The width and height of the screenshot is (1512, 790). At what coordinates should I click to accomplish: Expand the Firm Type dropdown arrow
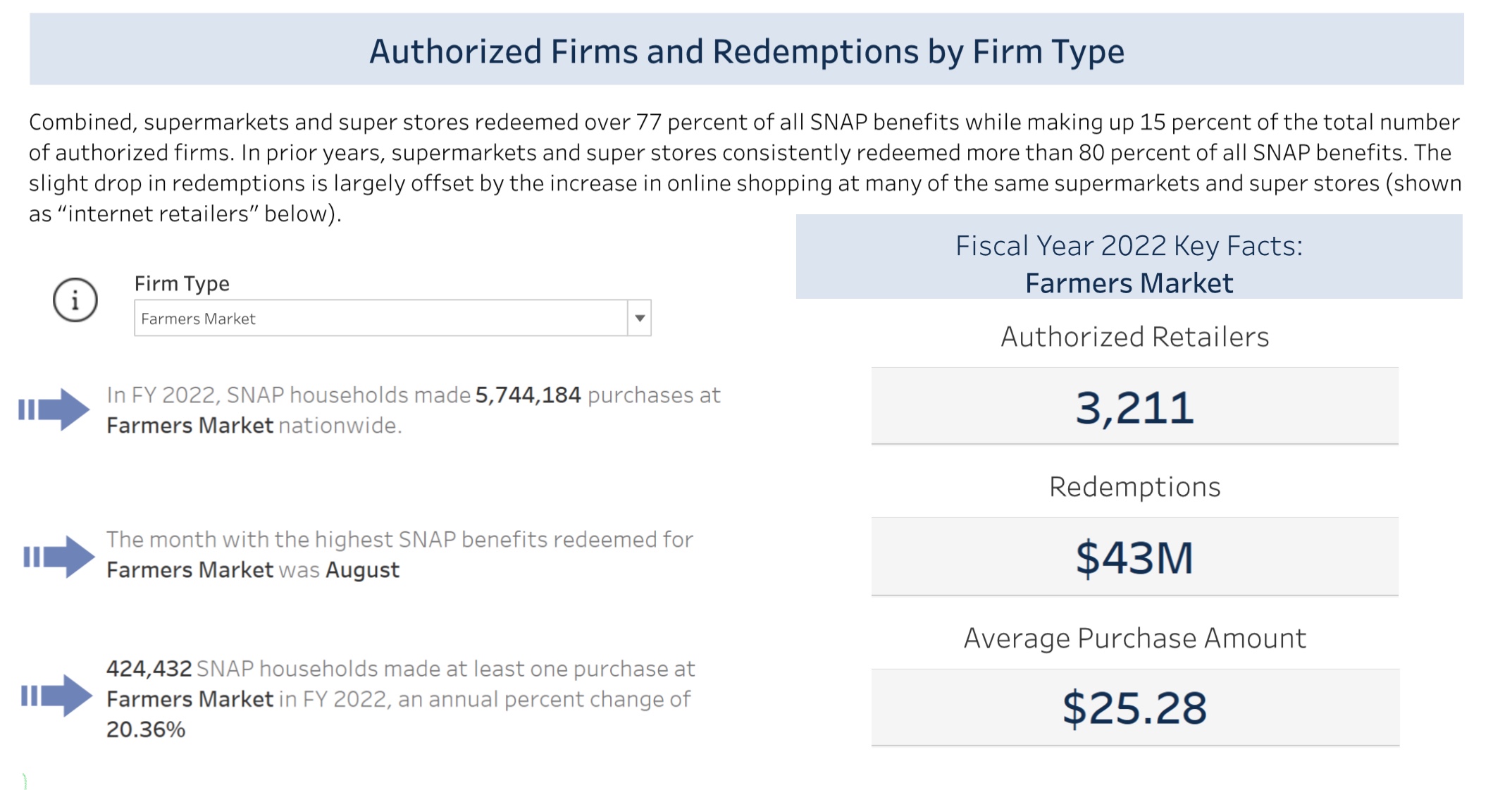coord(639,318)
